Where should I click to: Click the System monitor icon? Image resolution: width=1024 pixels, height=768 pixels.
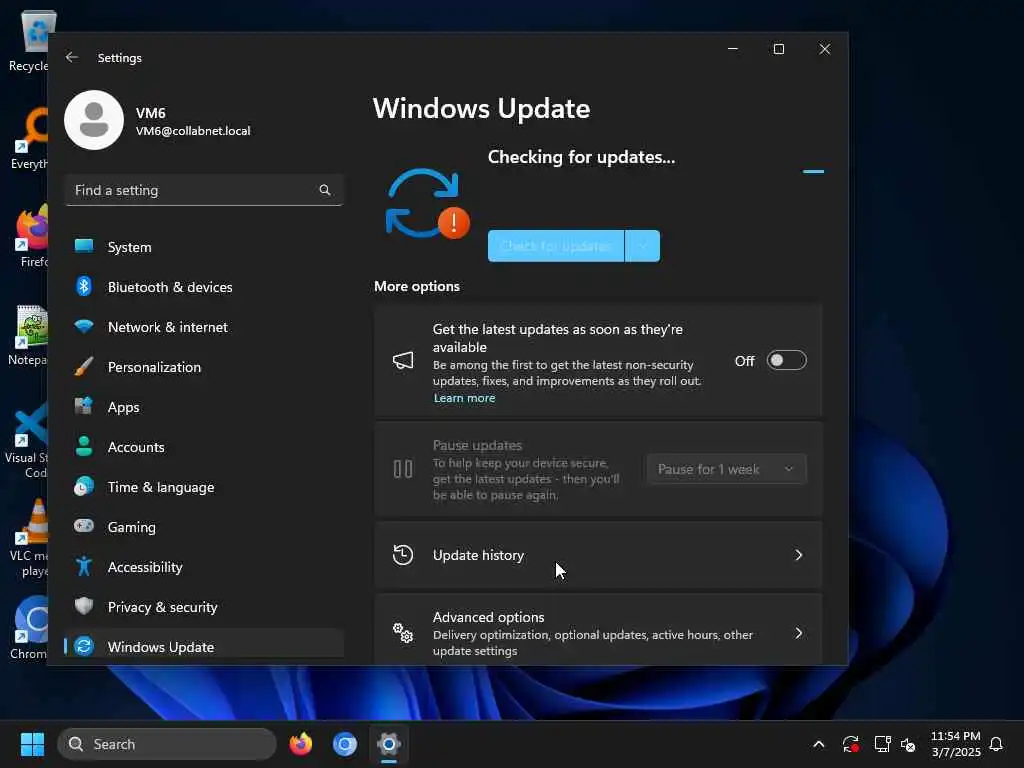84,246
